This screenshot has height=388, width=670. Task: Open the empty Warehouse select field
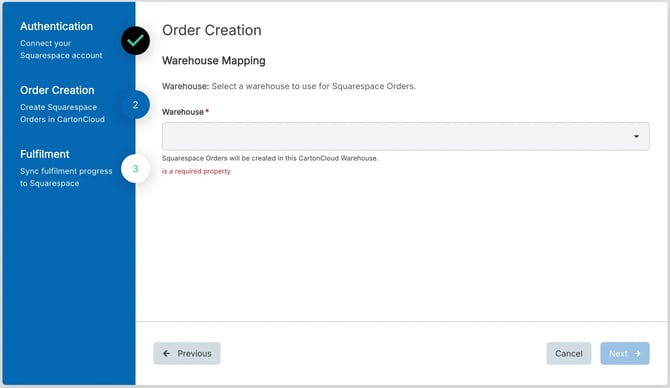[x=406, y=136]
